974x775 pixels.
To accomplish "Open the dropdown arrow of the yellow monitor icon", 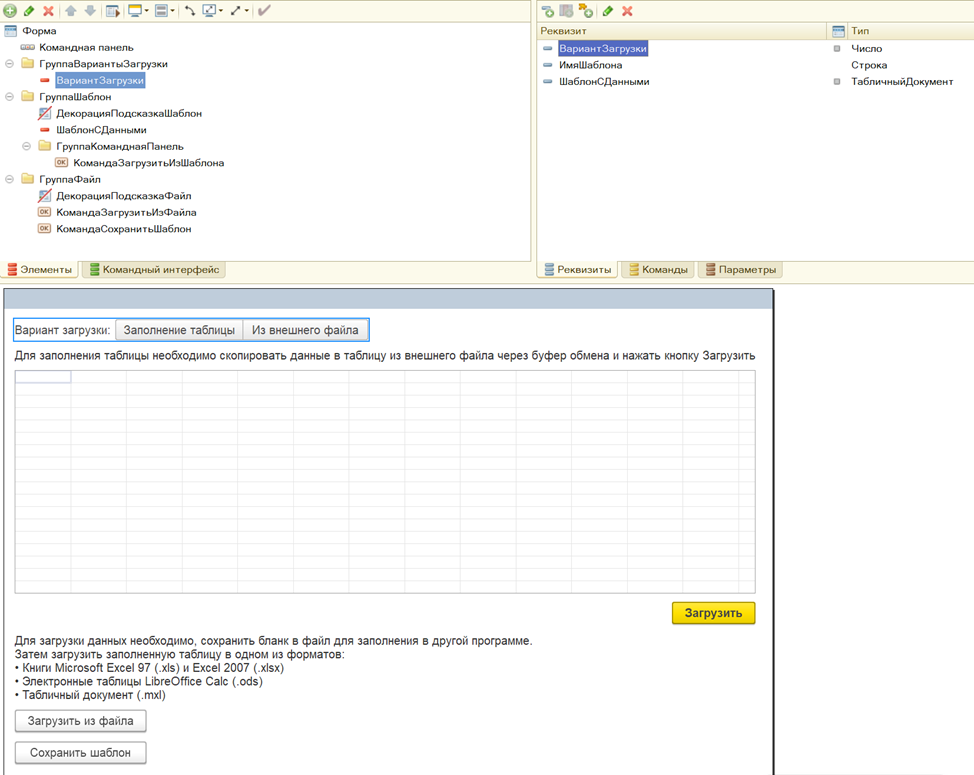I will pos(147,11).
